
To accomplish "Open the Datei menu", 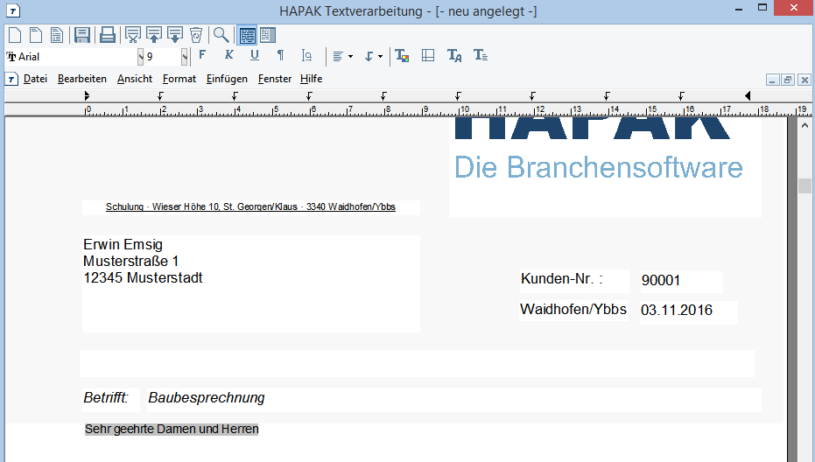I will [x=35, y=79].
